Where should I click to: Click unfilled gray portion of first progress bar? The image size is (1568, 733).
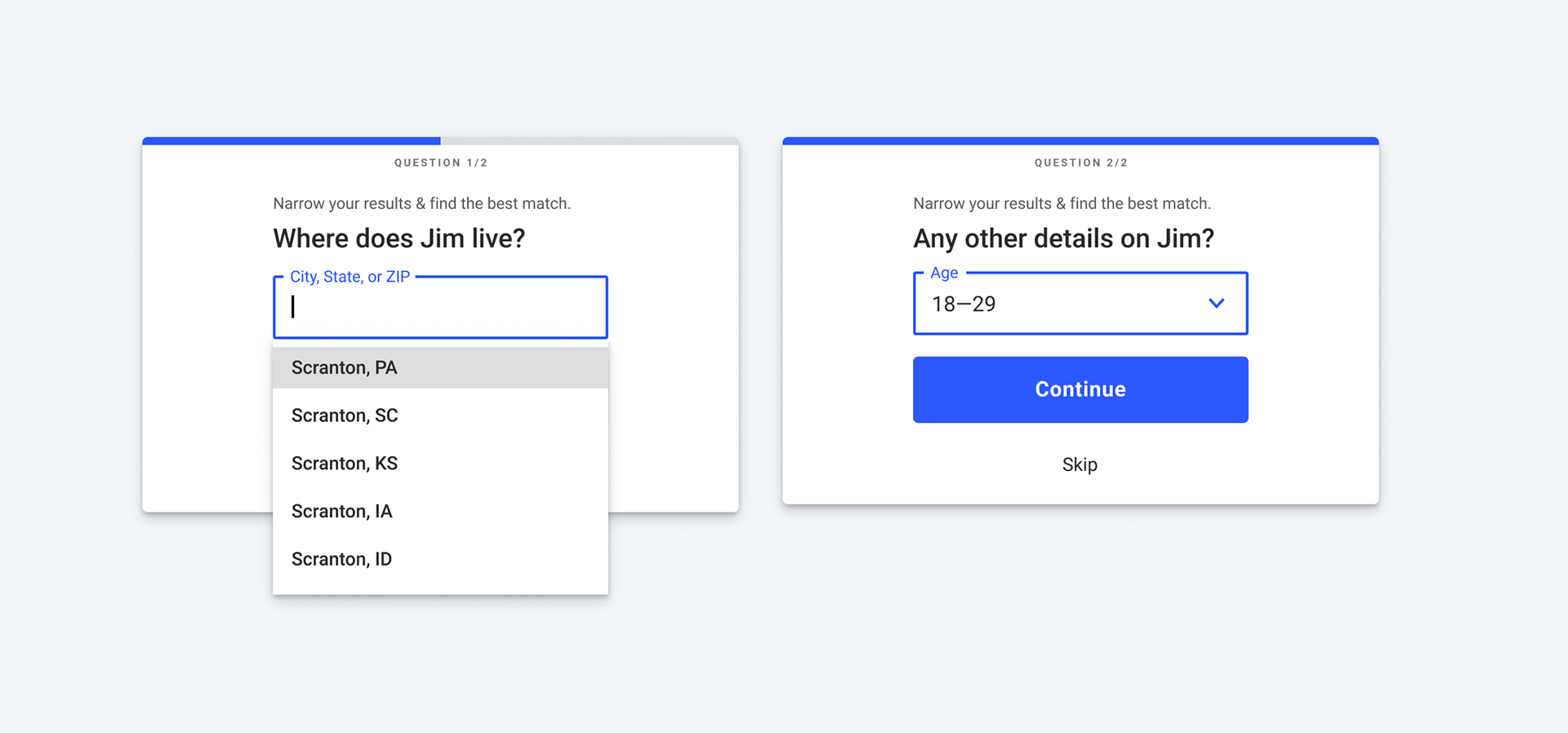(590, 141)
